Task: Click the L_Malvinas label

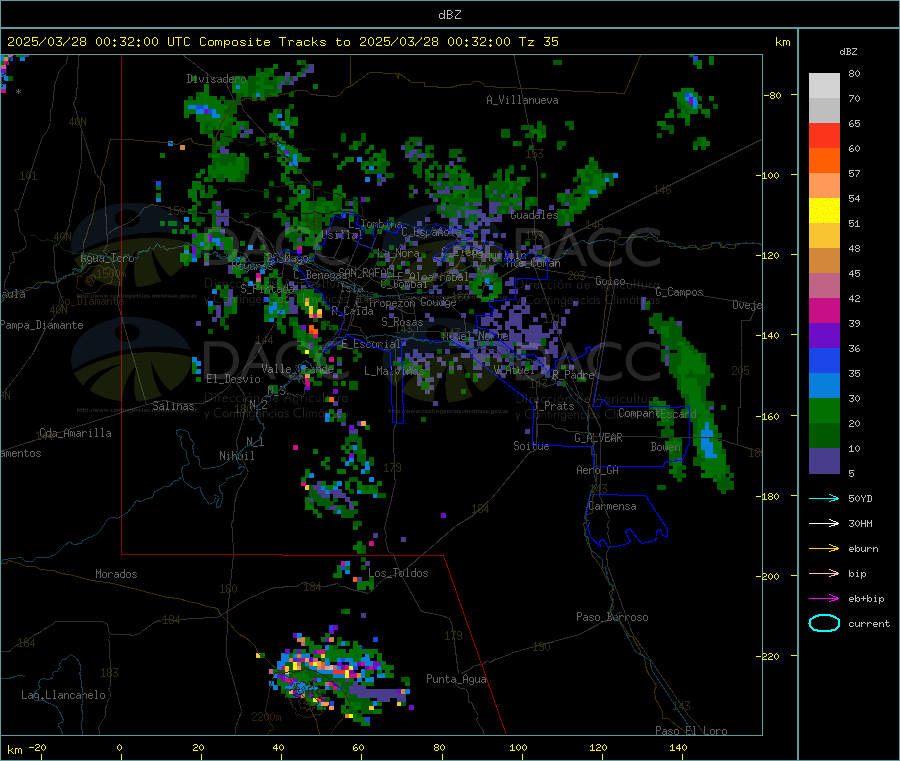Action: (394, 371)
